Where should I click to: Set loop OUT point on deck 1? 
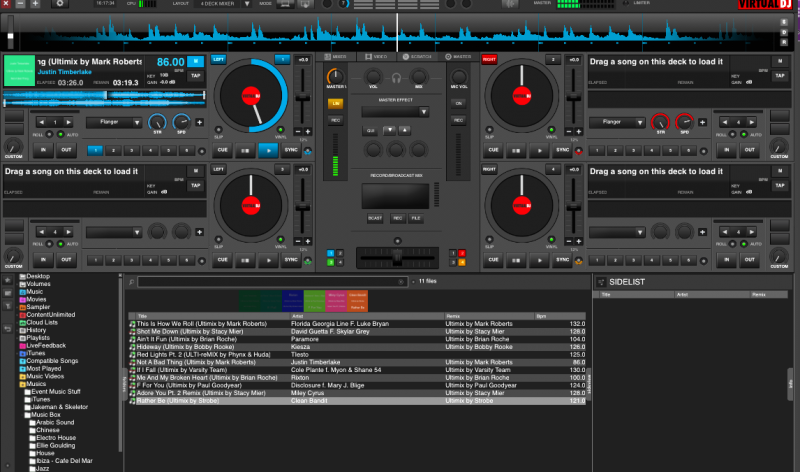[66, 150]
